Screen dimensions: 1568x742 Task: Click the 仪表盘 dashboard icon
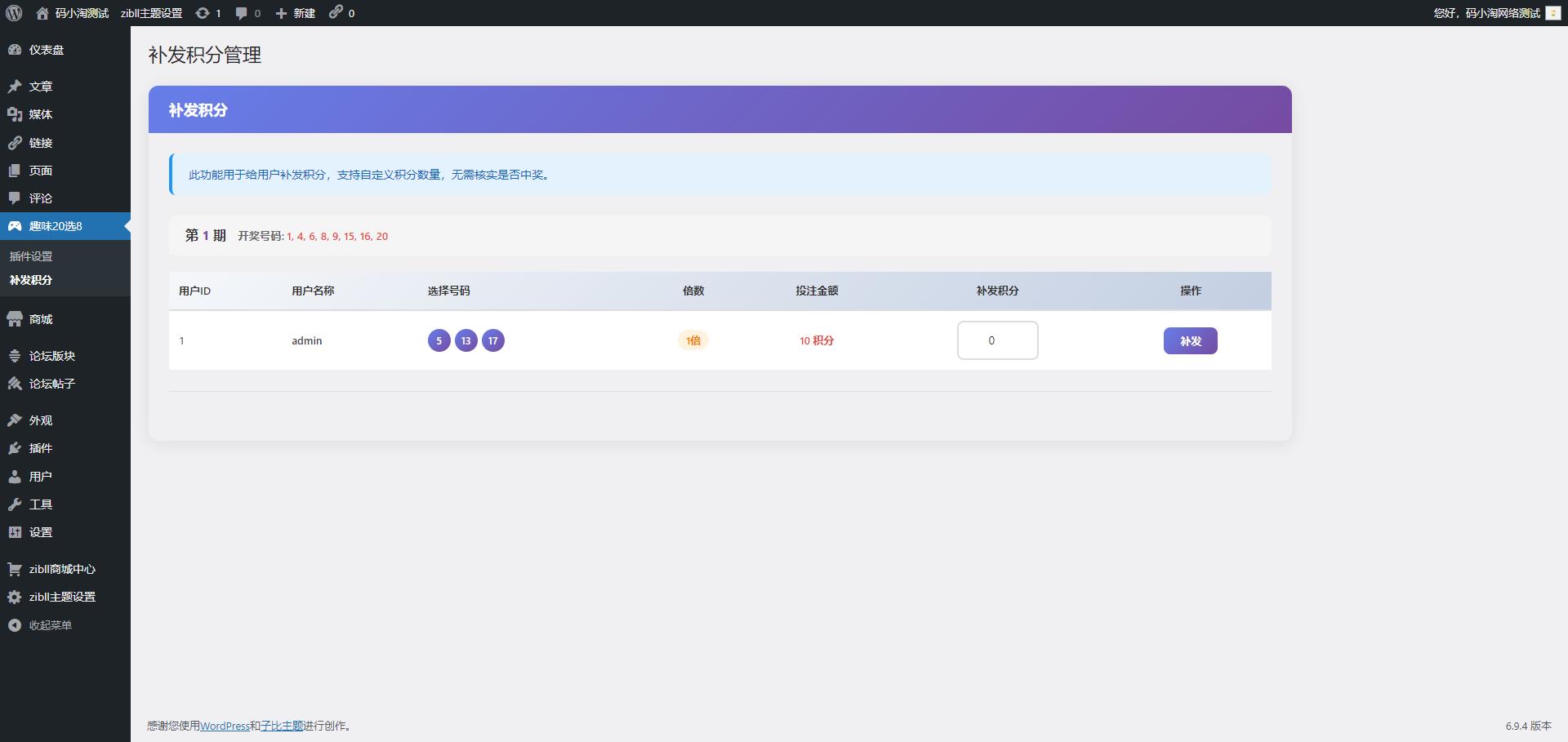point(15,50)
